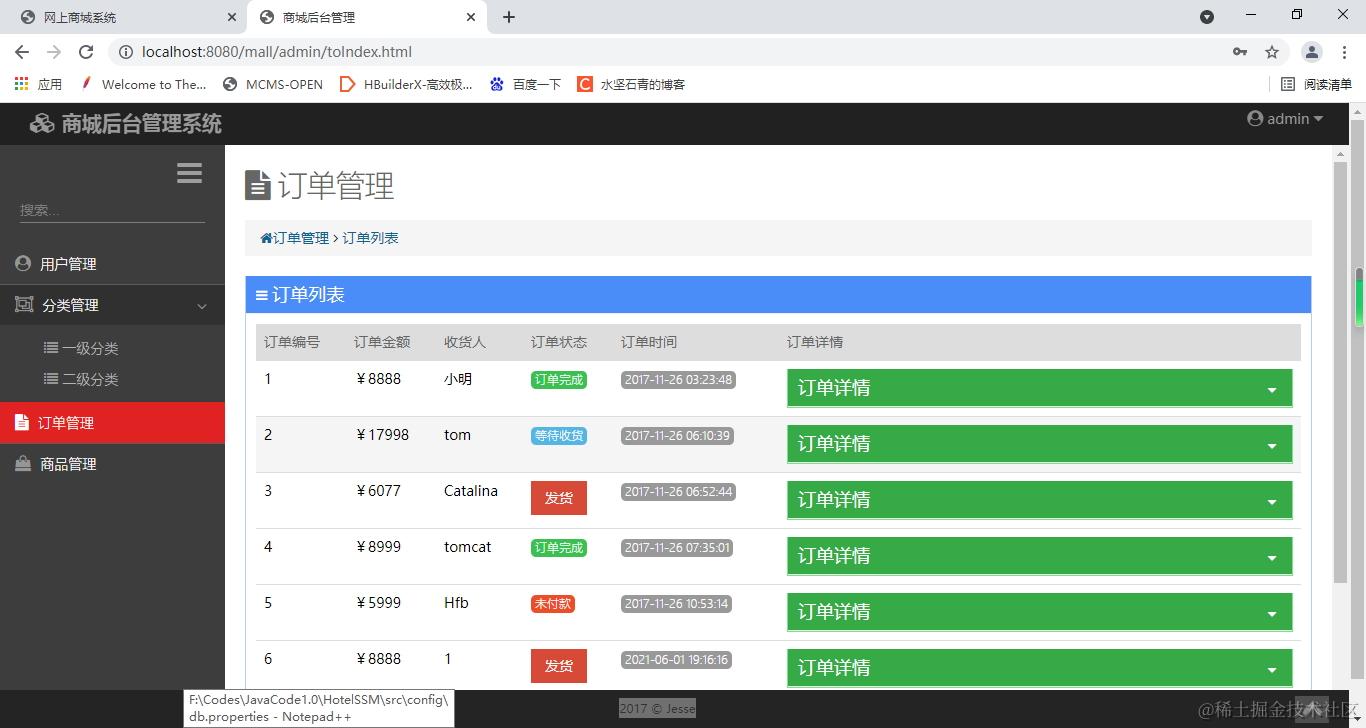
Task: Click the 二级分类 list icon
Action: pos(51,379)
